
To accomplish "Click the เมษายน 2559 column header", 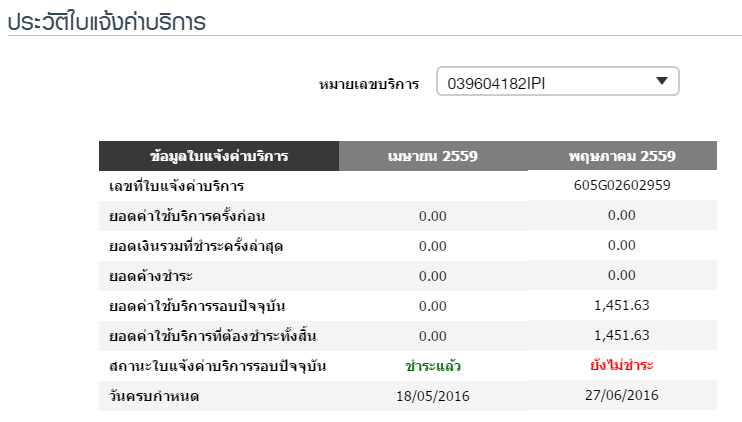I will [432, 156].
